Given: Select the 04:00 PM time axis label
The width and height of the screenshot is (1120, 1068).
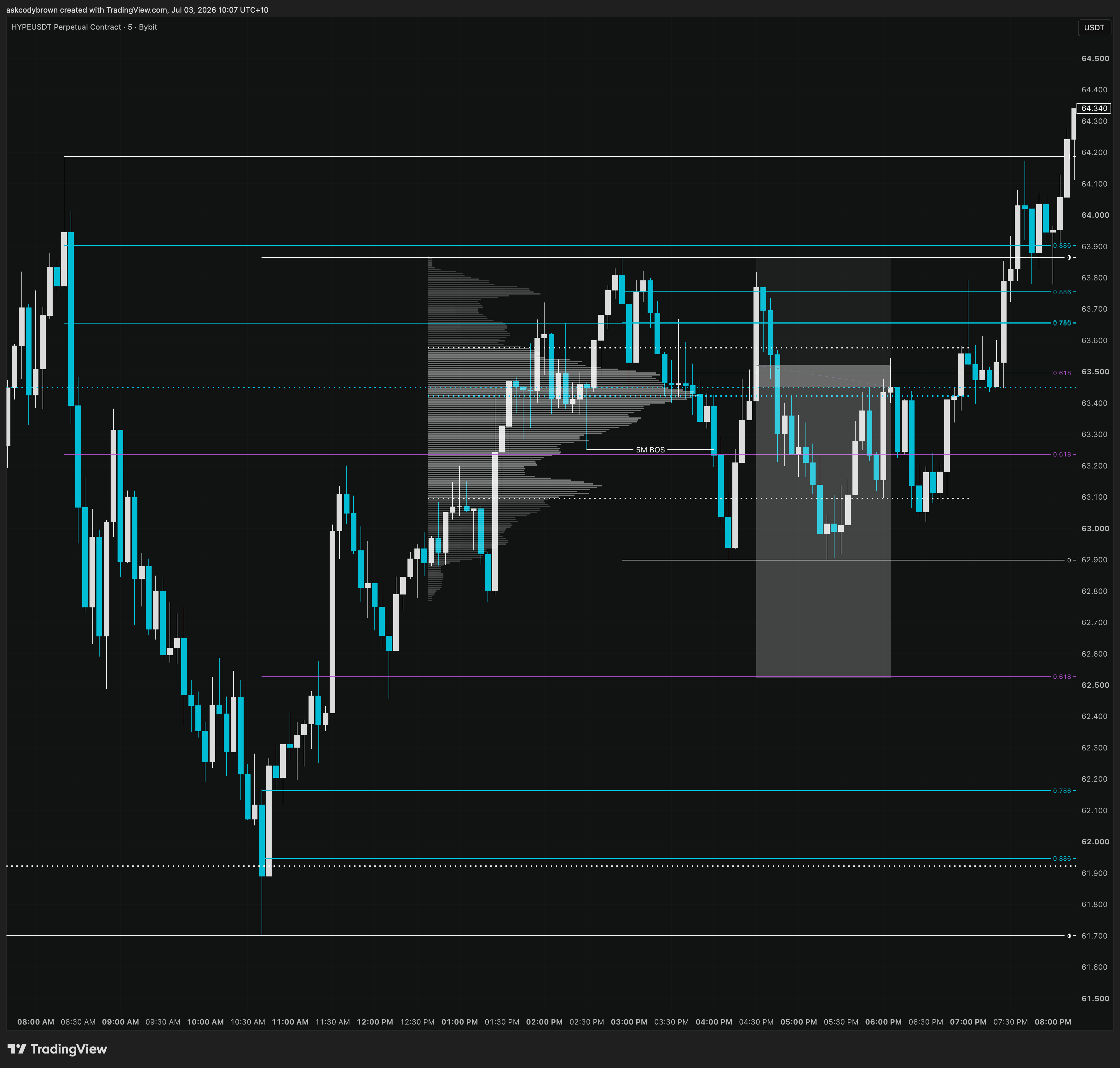Looking at the screenshot, I should click(x=714, y=1022).
